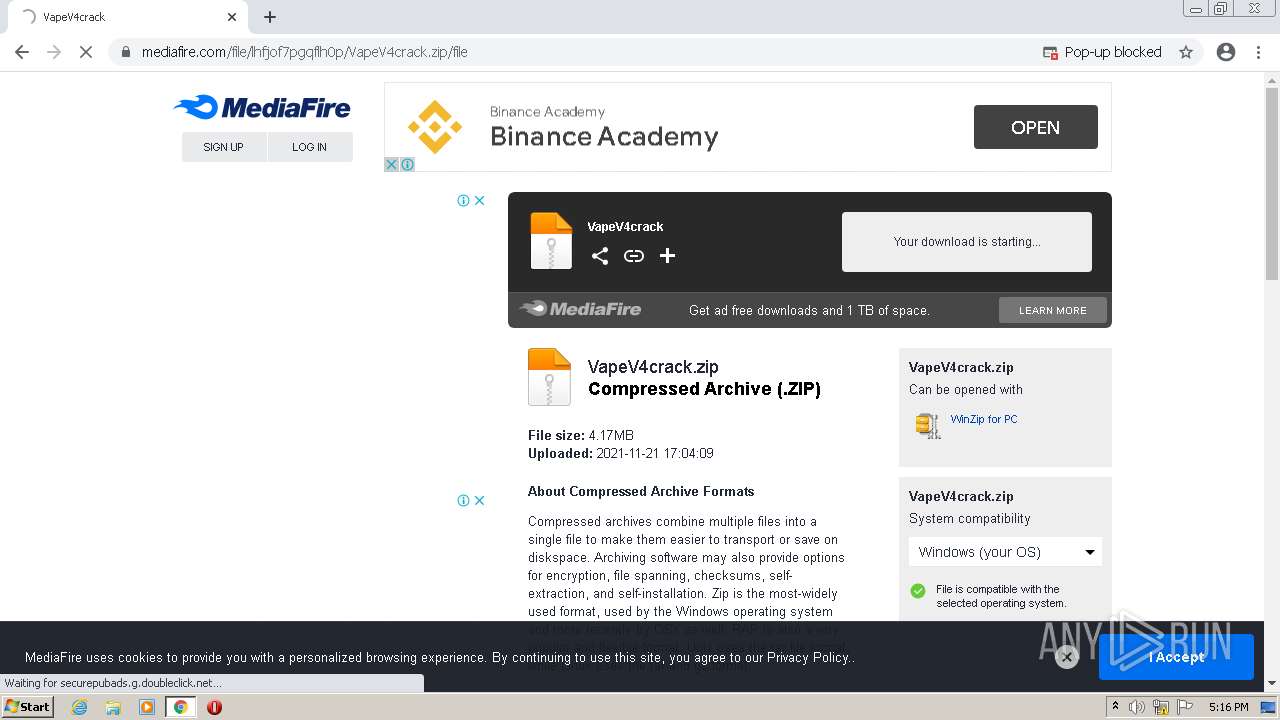1280x720 pixels.
Task: Click the Your download is starting box
Action: click(x=966, y=241)
